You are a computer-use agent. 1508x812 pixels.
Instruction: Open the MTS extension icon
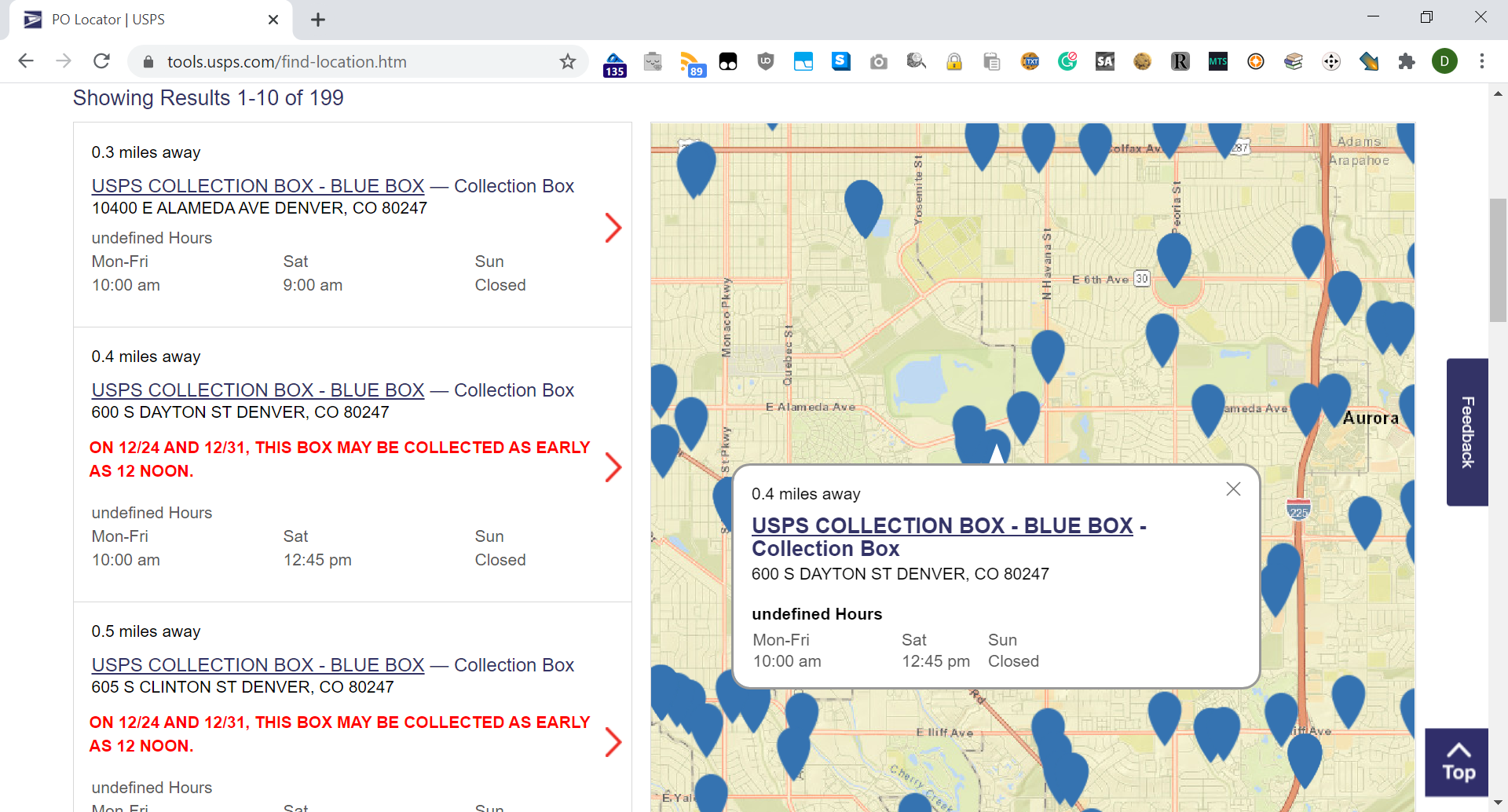(x=1218, y=61)
